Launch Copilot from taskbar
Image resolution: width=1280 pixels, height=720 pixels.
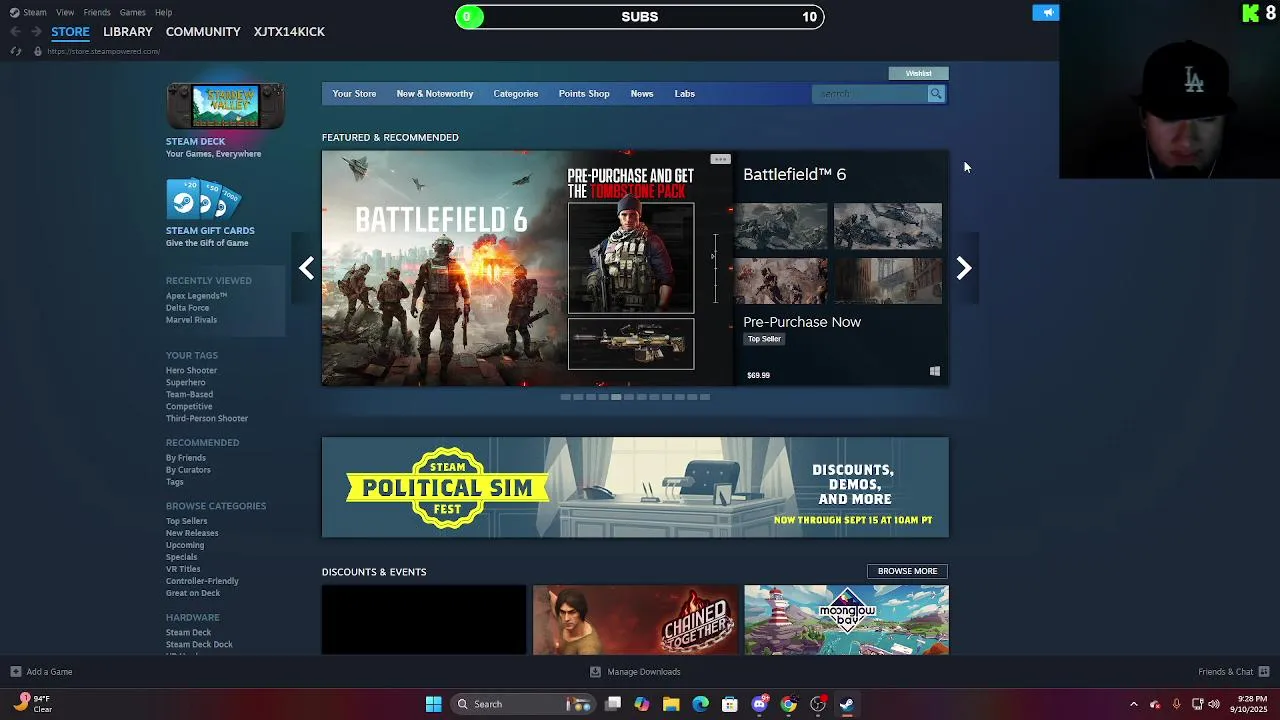[x=642, y=704]
